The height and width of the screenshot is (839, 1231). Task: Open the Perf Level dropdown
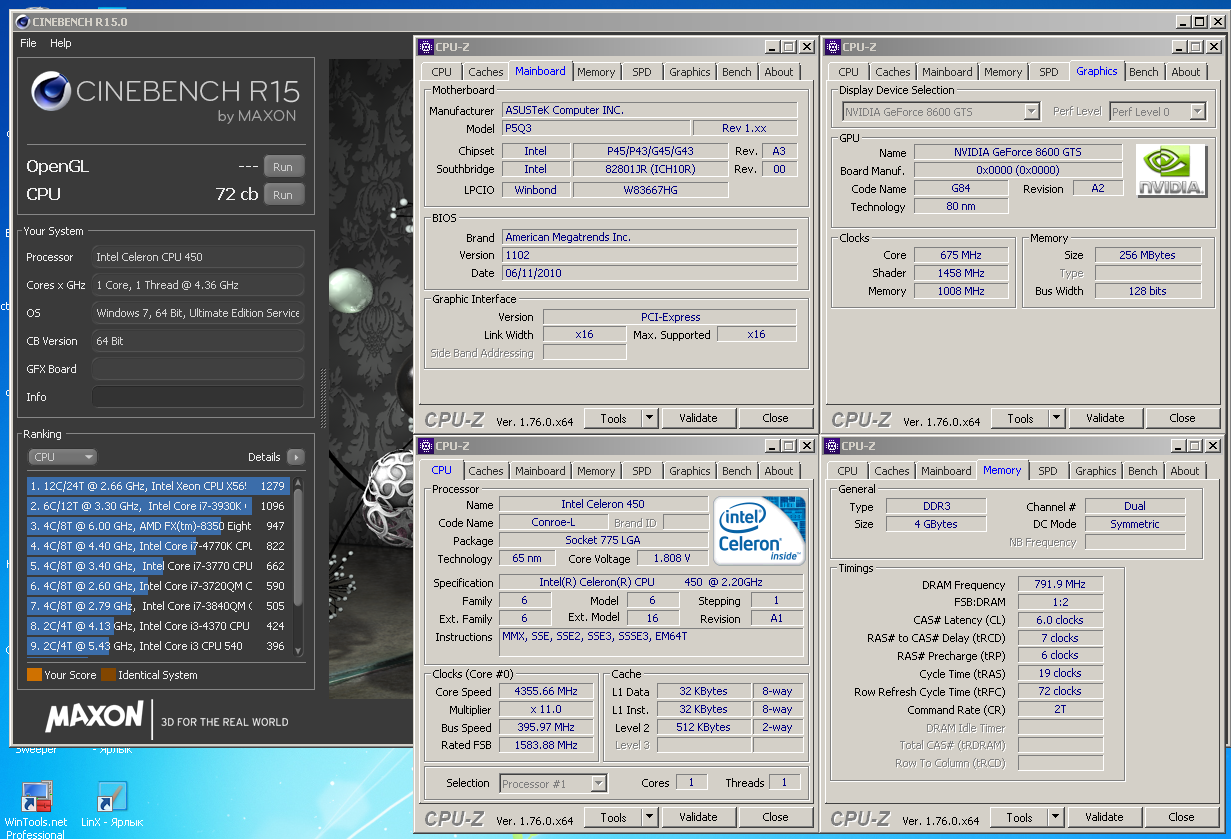(1158, 112)
